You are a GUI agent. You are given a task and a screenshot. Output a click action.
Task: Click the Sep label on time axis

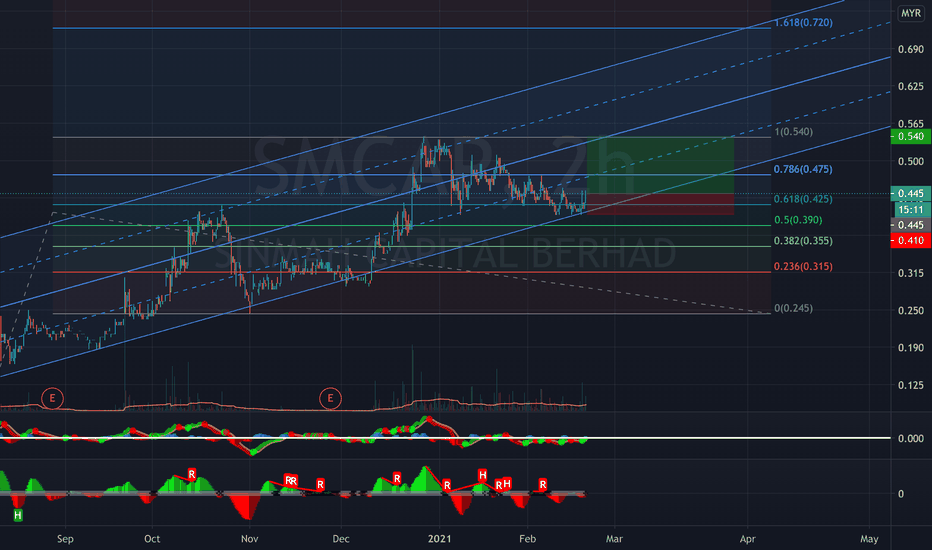click(x=65, y=539)
